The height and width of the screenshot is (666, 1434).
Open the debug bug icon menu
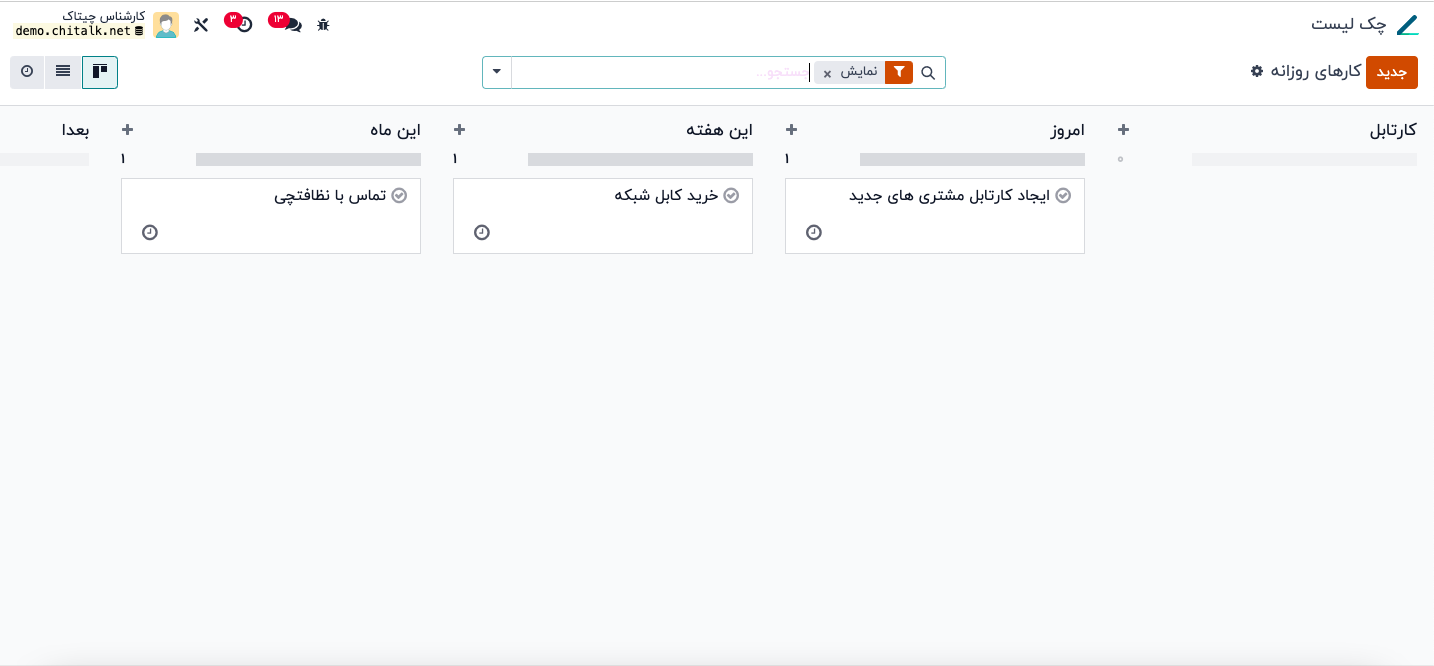click(x=323, y=25)
